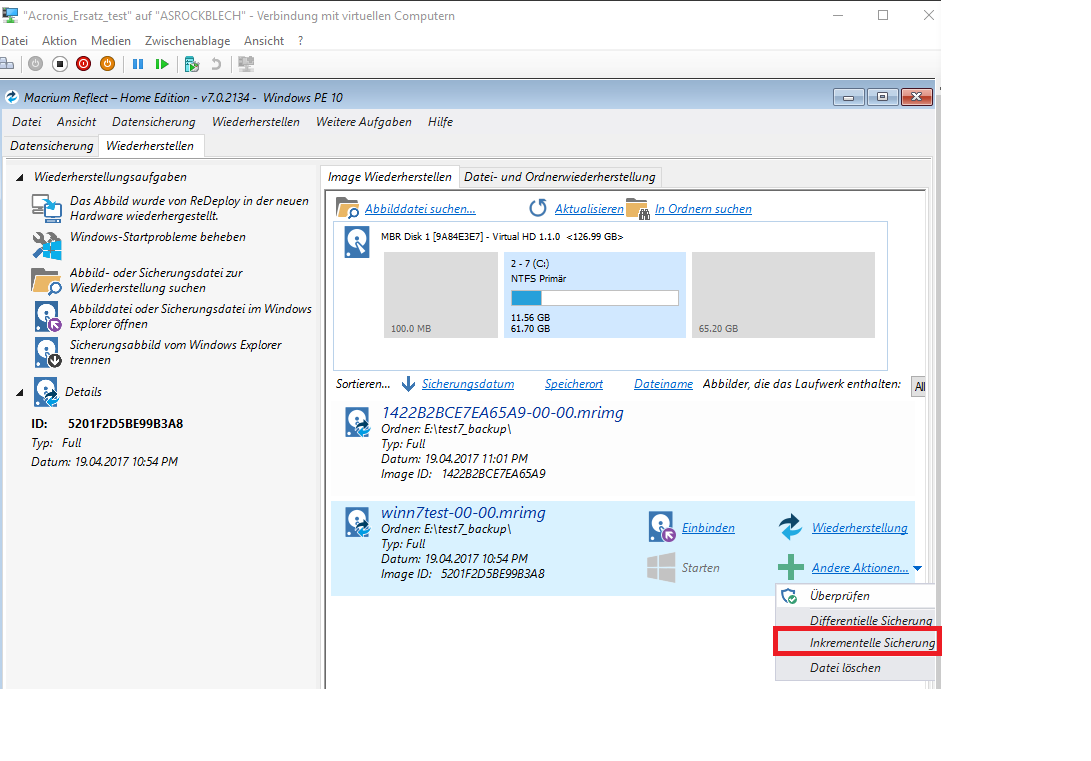Open the Hyper-V Ansicht menu
This screenshot has height=761, width=1091.
coord(264,40)
